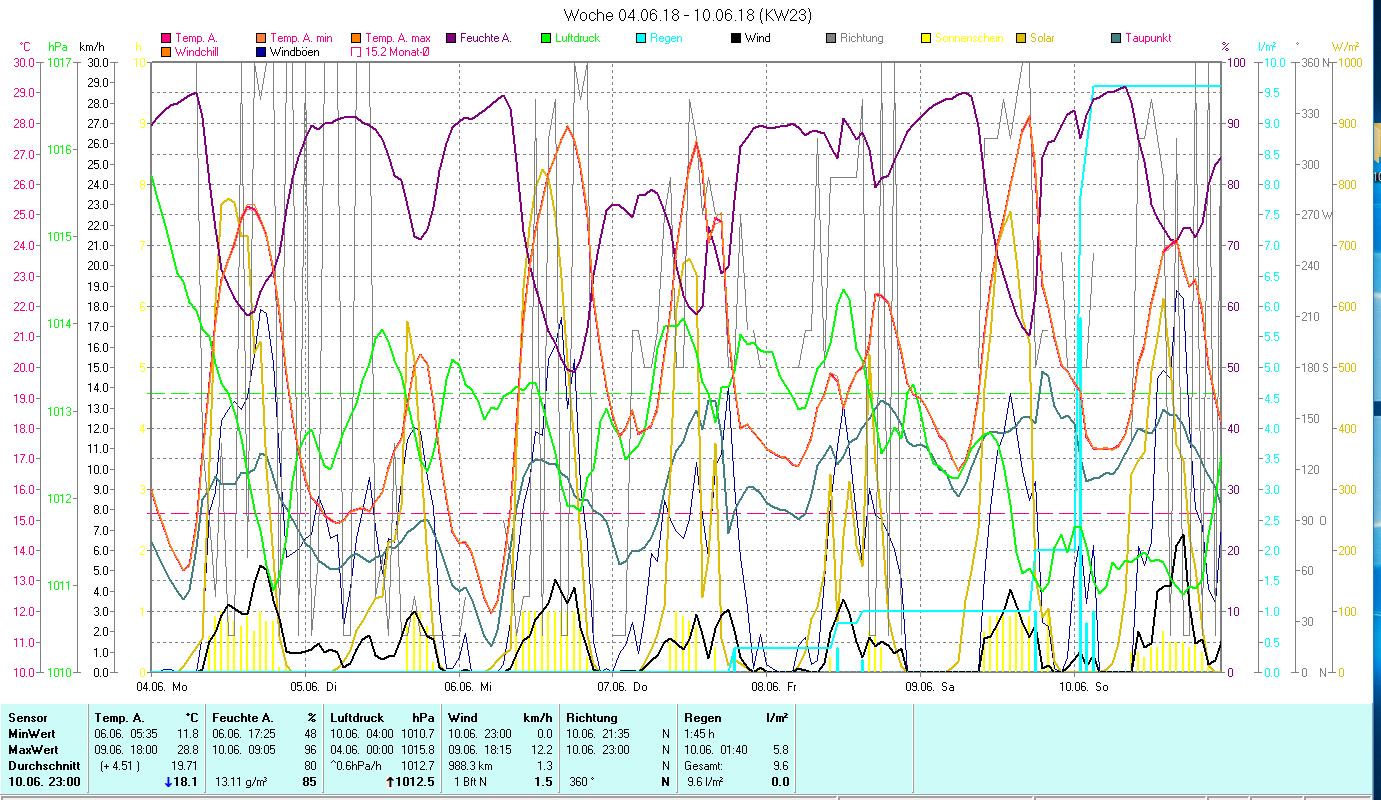Click the Sensor header in the statistics table
The height and width of the screenshot is (800, 1381).
[x=26, y=718]
